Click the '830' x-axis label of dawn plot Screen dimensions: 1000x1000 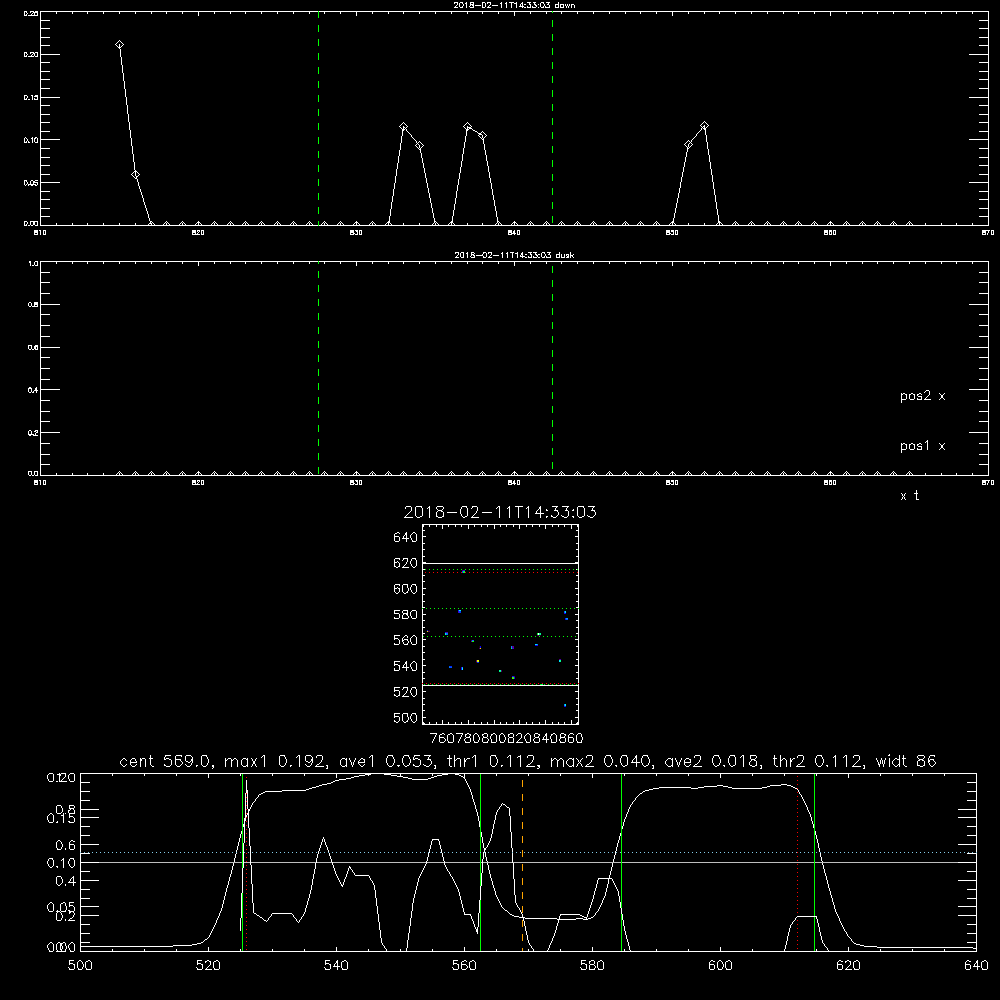(356, 233)
